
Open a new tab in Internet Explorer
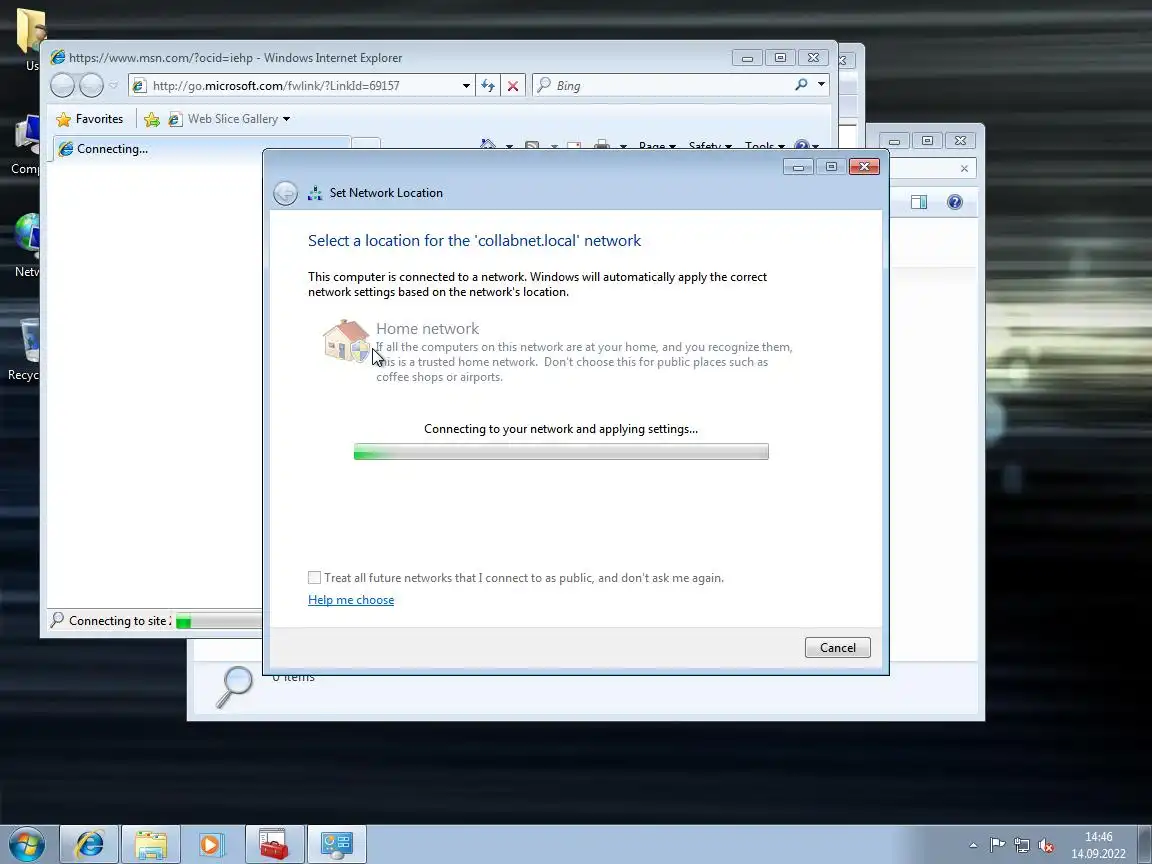click(366, 144)
